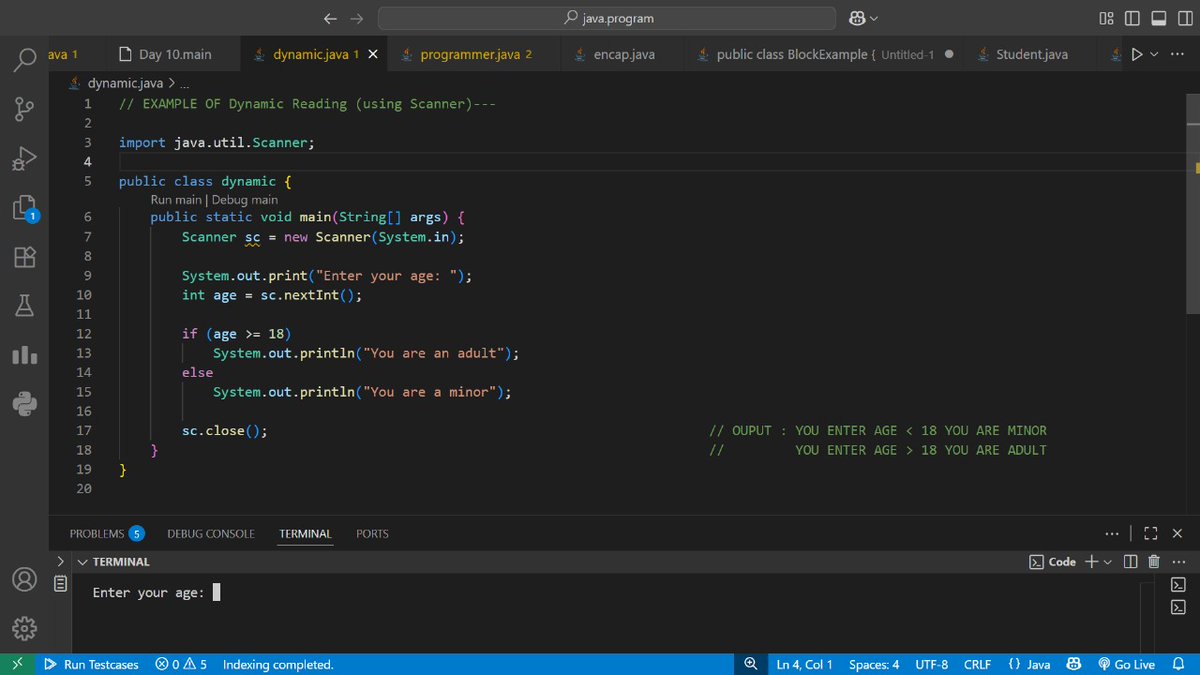
Task: Open terminal More Actions ellipsis
Action: pos(1177,562)
